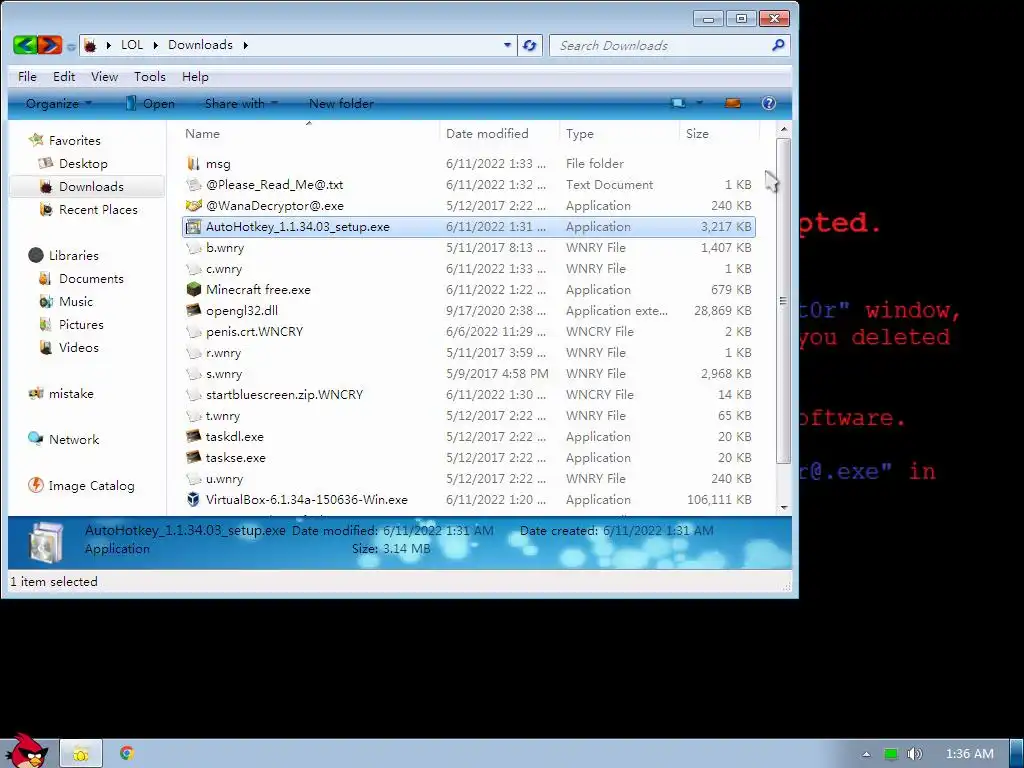Open the view options dropdown arrow
Viewport: 1024px width, 768px height.
[x=699, y=103]
